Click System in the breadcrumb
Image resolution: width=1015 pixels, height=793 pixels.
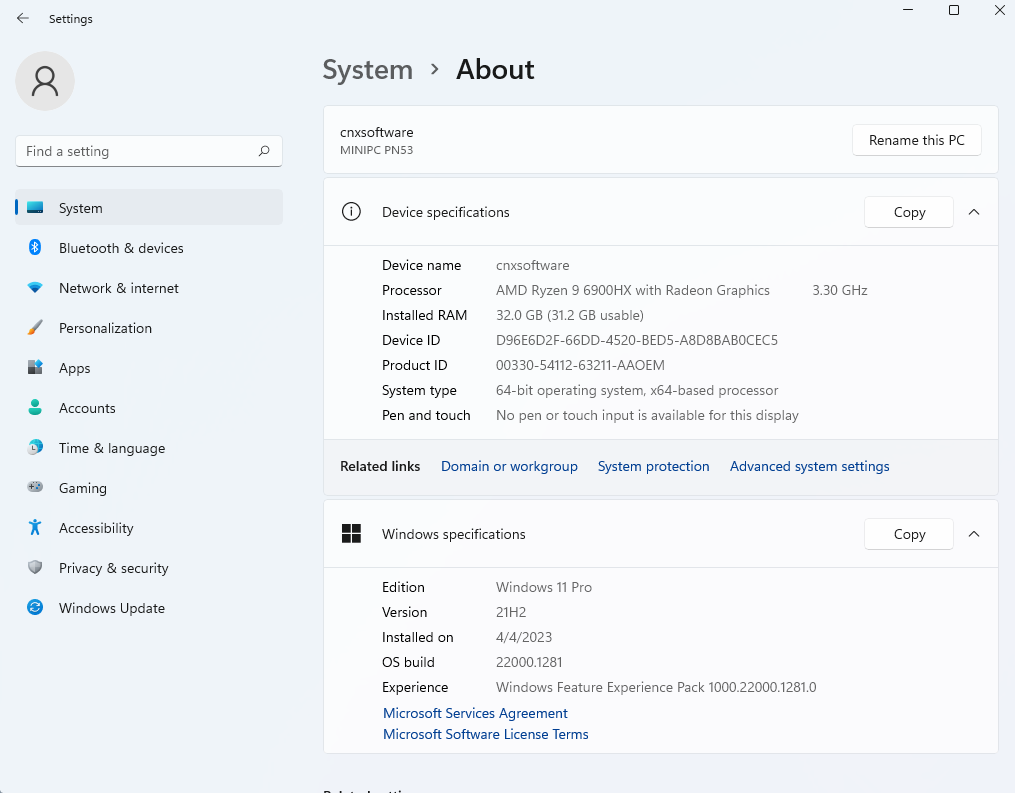click(368, 70)
